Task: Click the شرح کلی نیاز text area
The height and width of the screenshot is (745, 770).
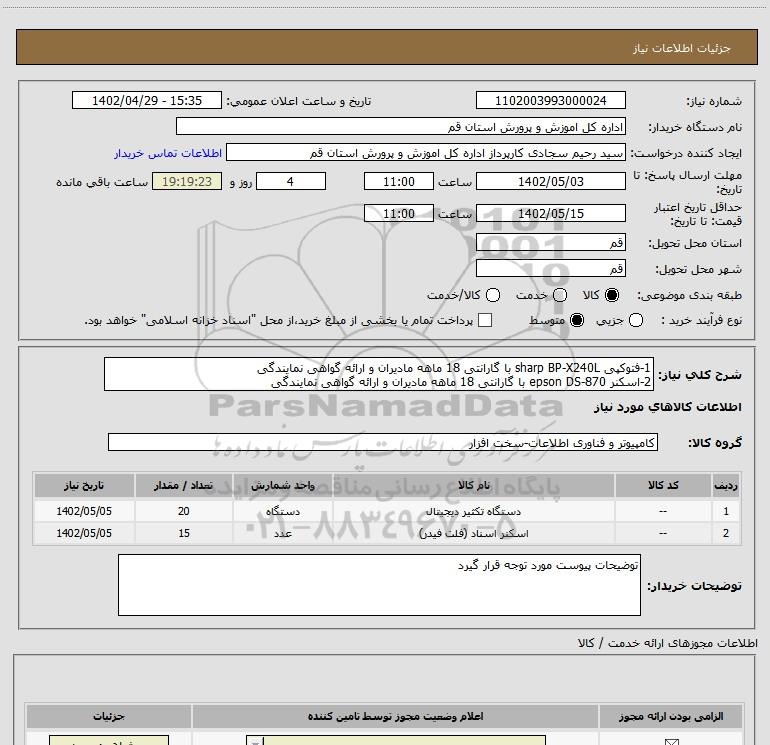Action: [379, 374]
